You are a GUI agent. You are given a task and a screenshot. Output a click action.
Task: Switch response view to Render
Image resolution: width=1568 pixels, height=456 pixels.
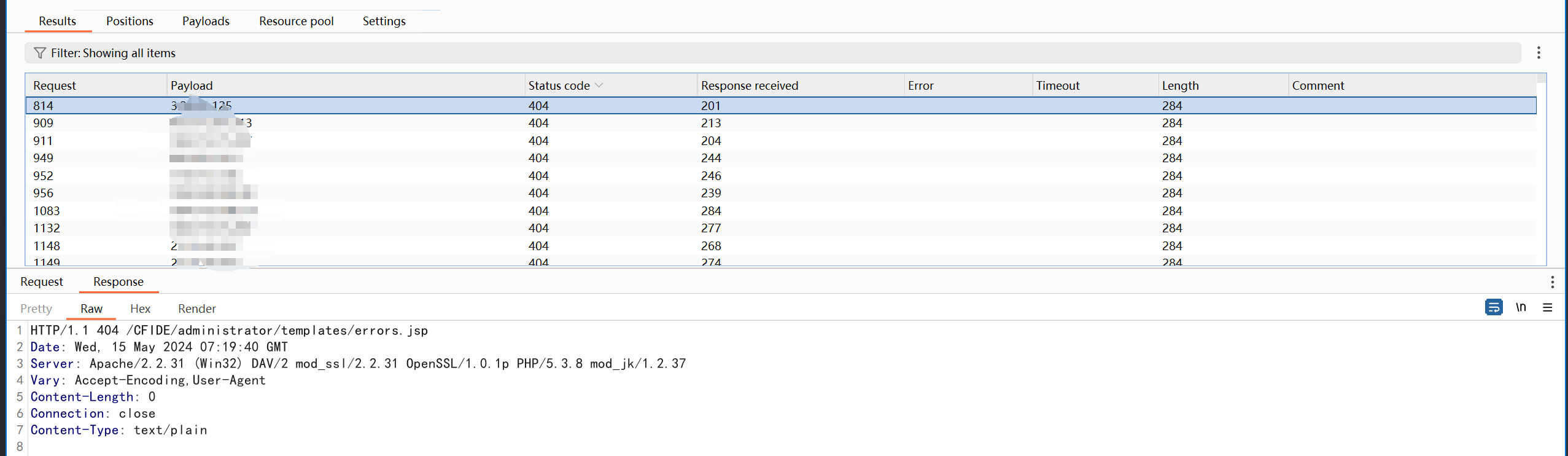pos(196,309)
